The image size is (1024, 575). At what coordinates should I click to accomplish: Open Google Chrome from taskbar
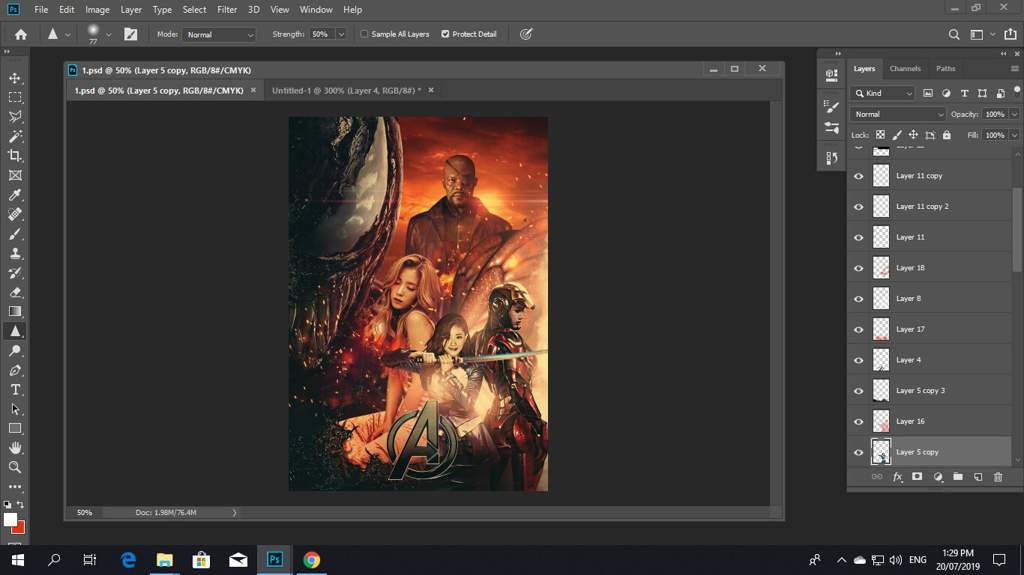pos(312,560)
